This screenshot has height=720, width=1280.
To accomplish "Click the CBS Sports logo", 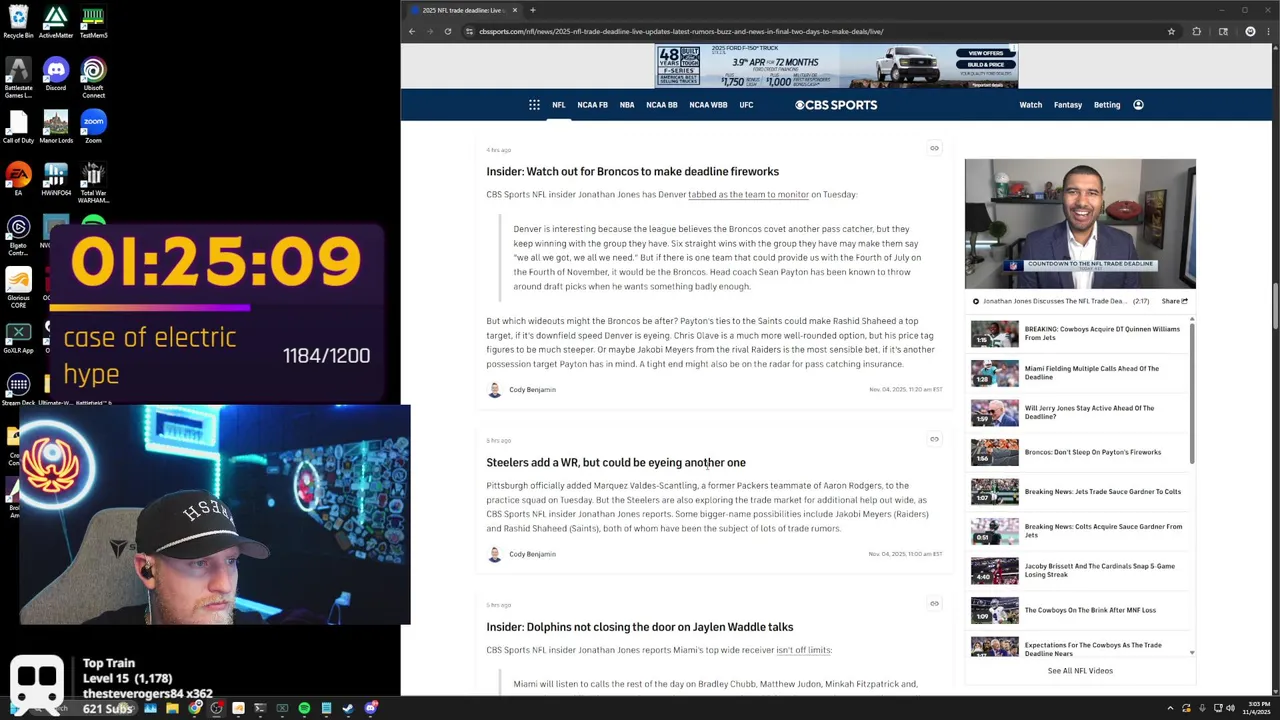I will coord(836,105).
